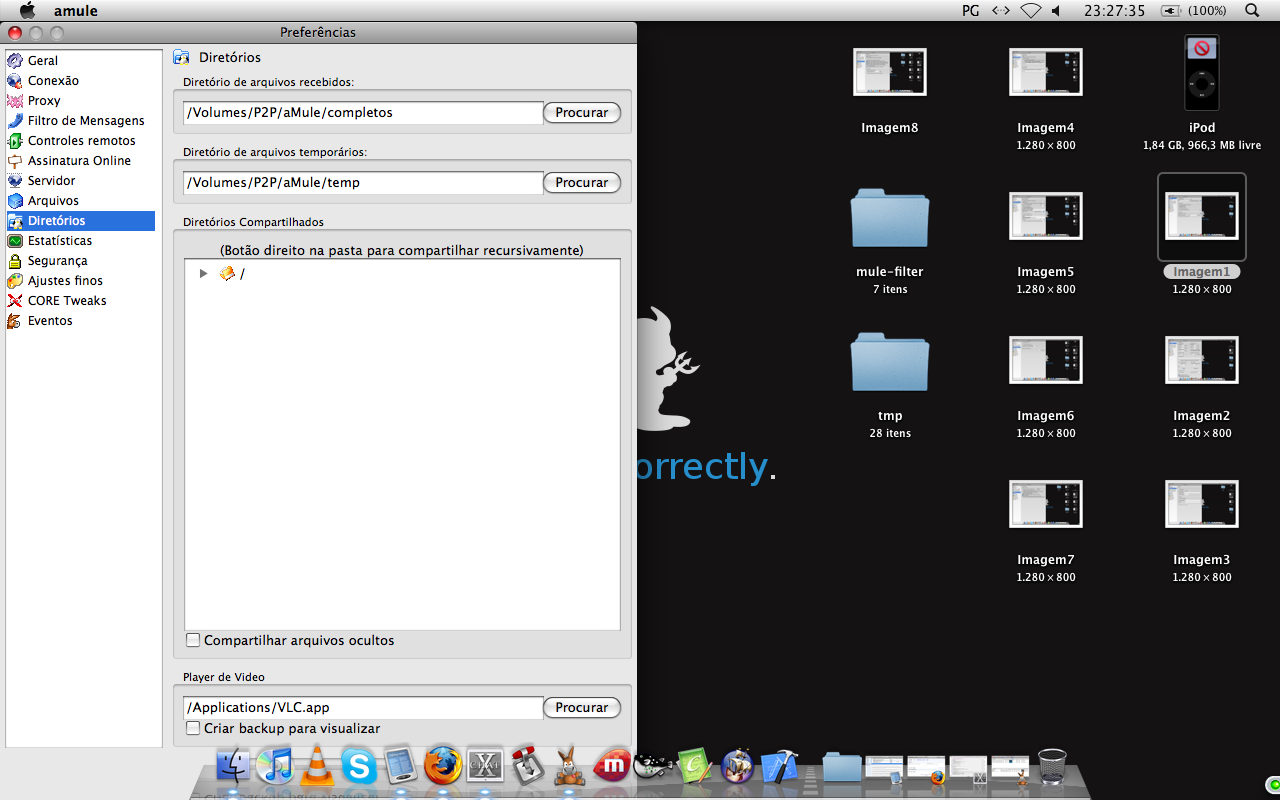Expand the root folder tree node

point(203,273)
